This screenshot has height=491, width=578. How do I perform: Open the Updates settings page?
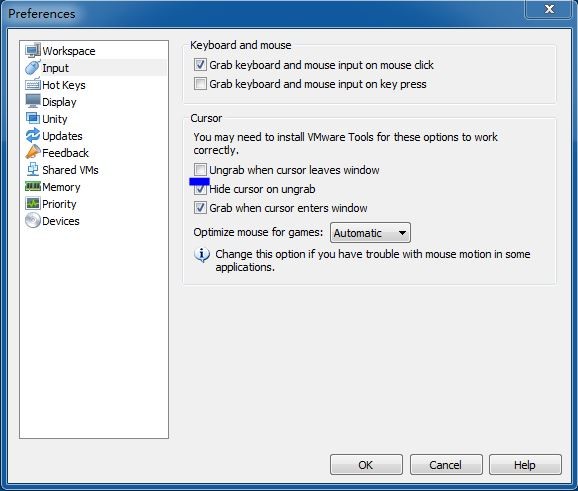point(62,136)
